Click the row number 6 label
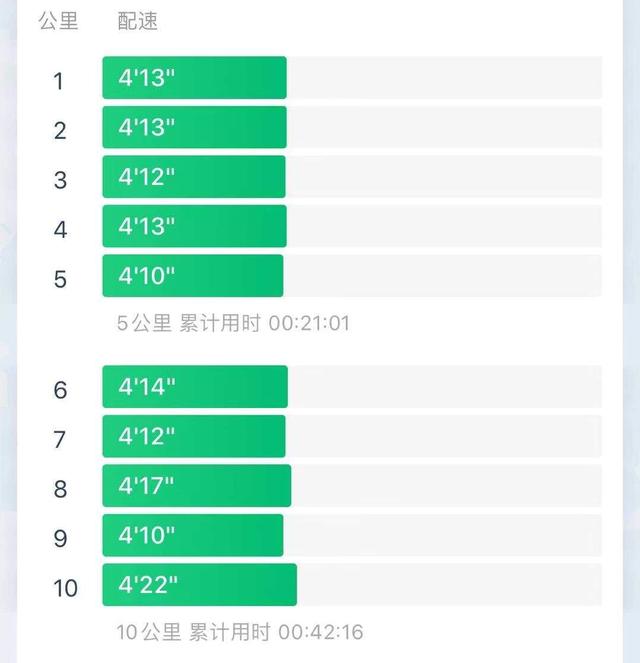Viewport: 640px width, 663px height. (x=60, y=390)
